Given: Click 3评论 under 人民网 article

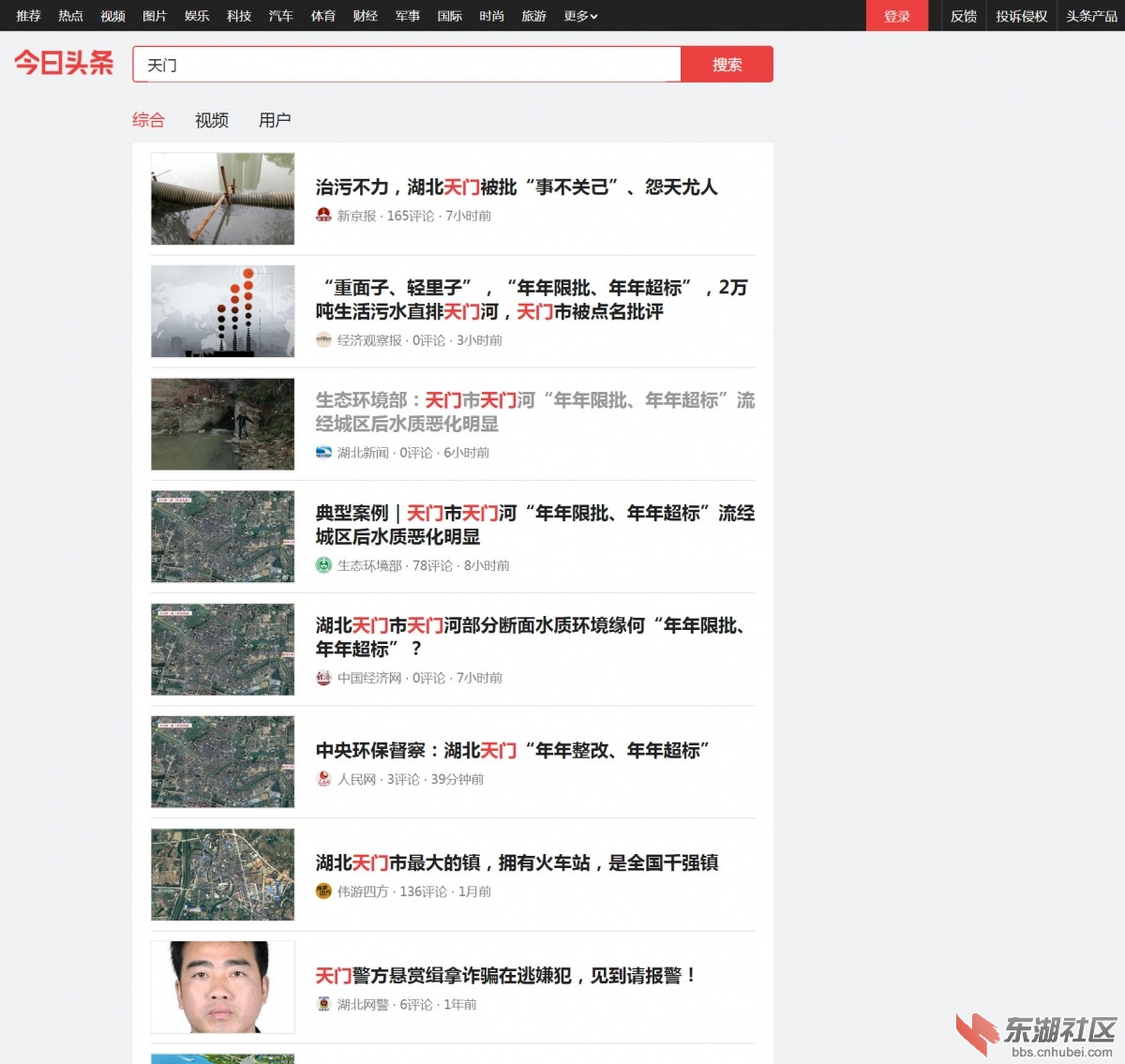Looking at the screenshot, I should pyautogui.click(x=403, y=779).
